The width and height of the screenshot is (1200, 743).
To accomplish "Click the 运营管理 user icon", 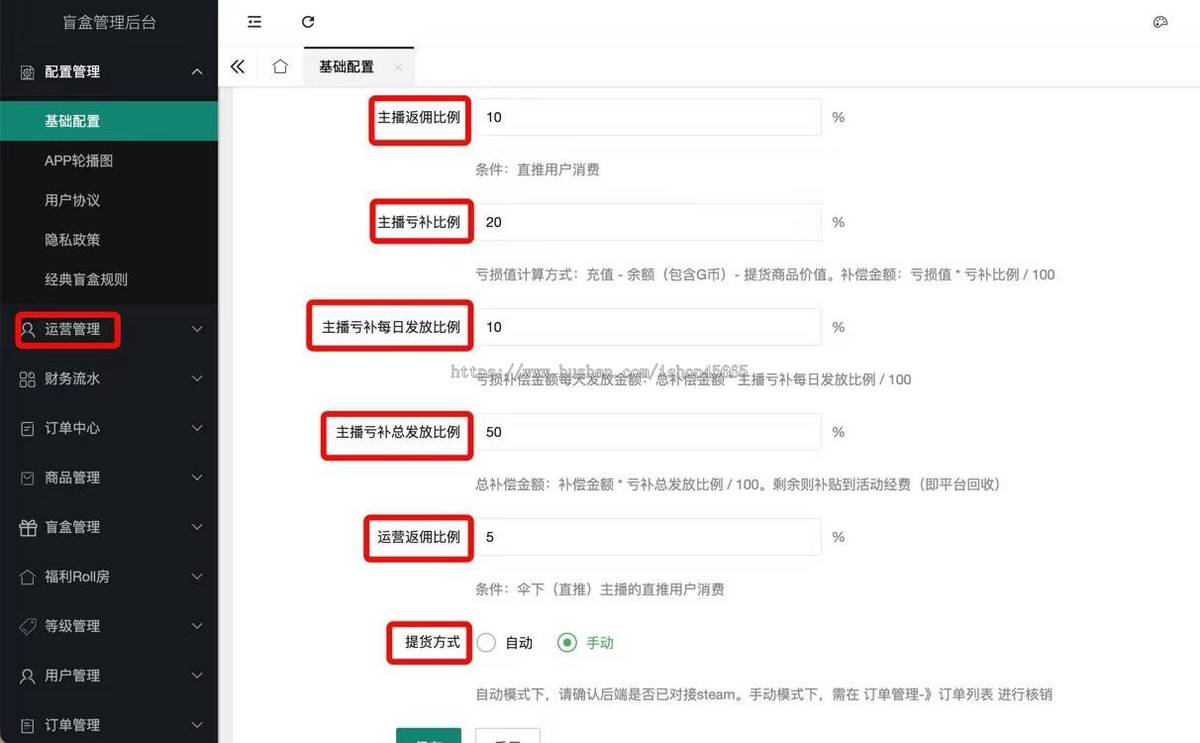I will 27,329.
